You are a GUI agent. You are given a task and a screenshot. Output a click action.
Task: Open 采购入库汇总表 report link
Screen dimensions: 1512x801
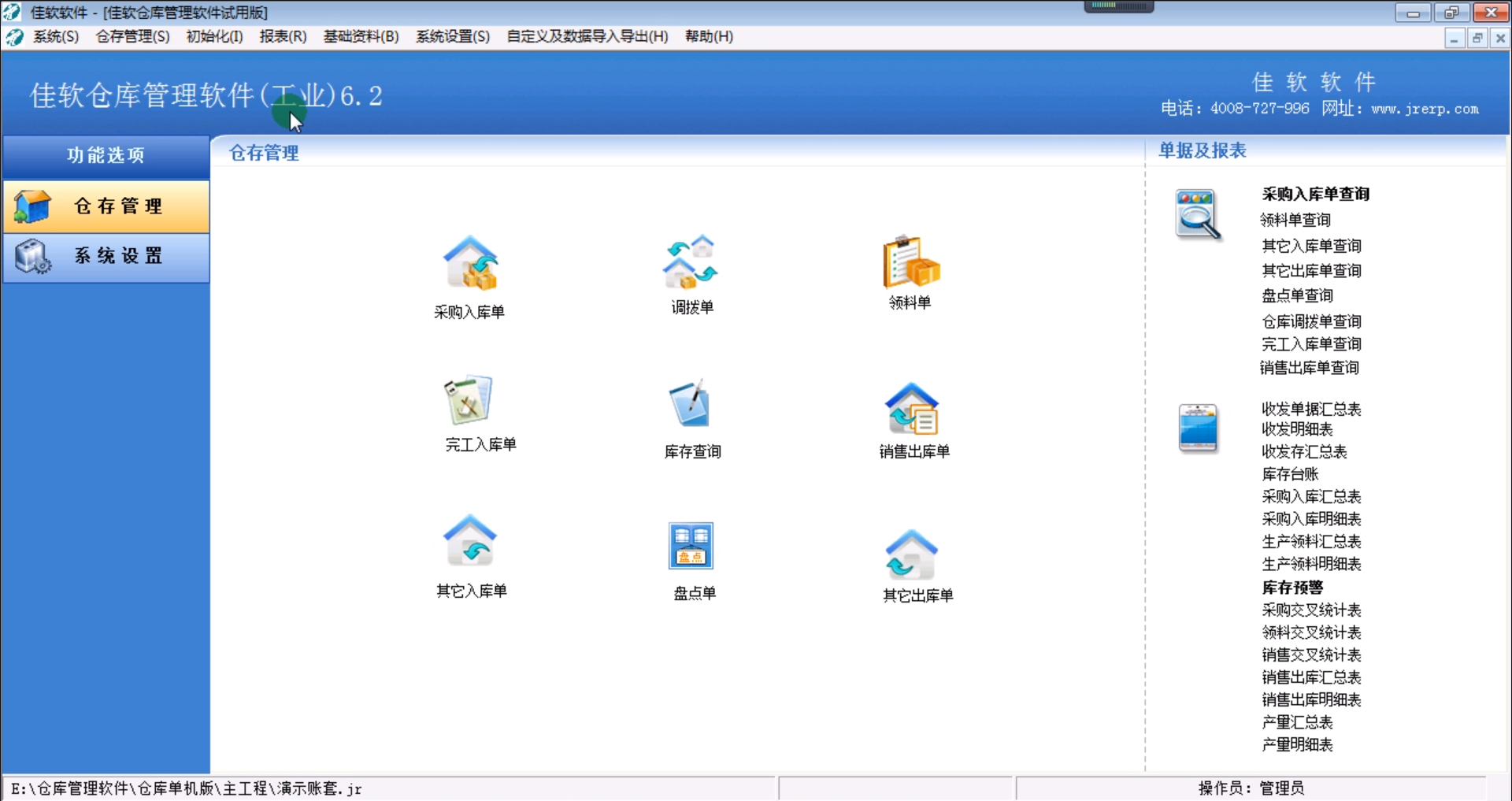pyautogui.click(x=1311, y=497)
